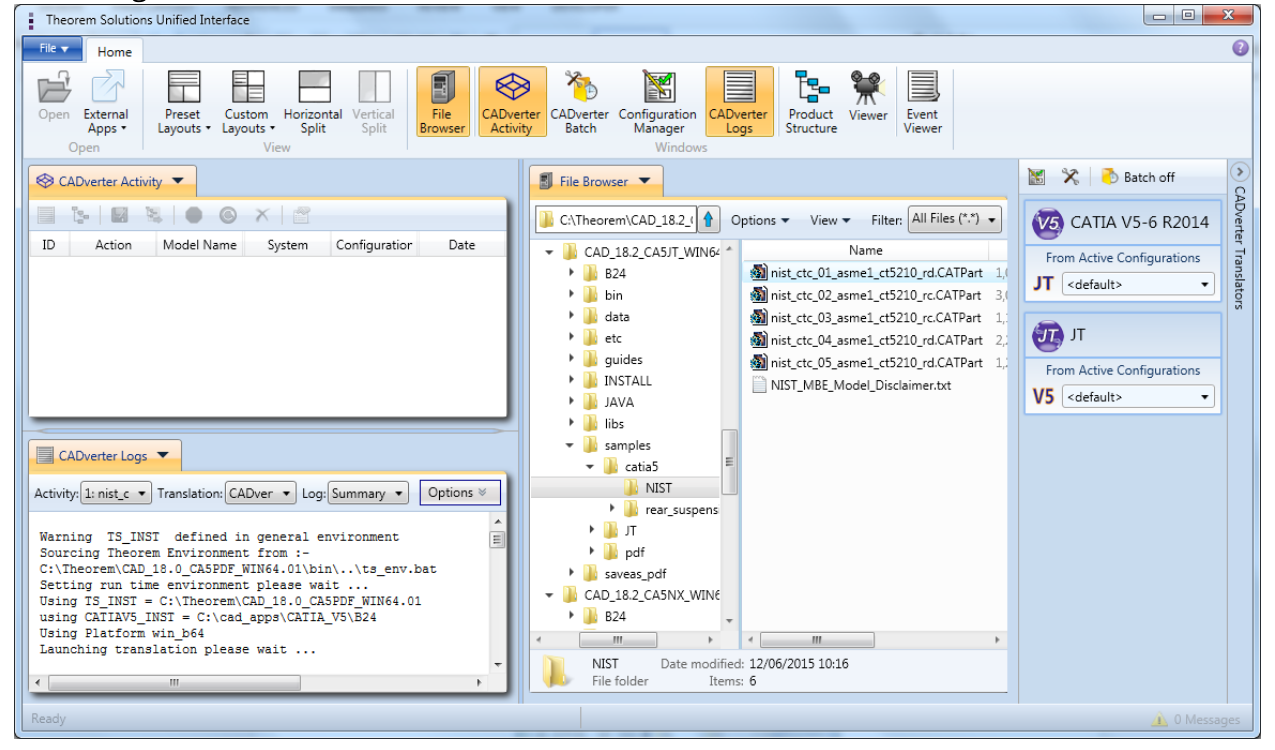1275x750 pixels.
Task: Open the File menu
Action: tap(53, 48)
